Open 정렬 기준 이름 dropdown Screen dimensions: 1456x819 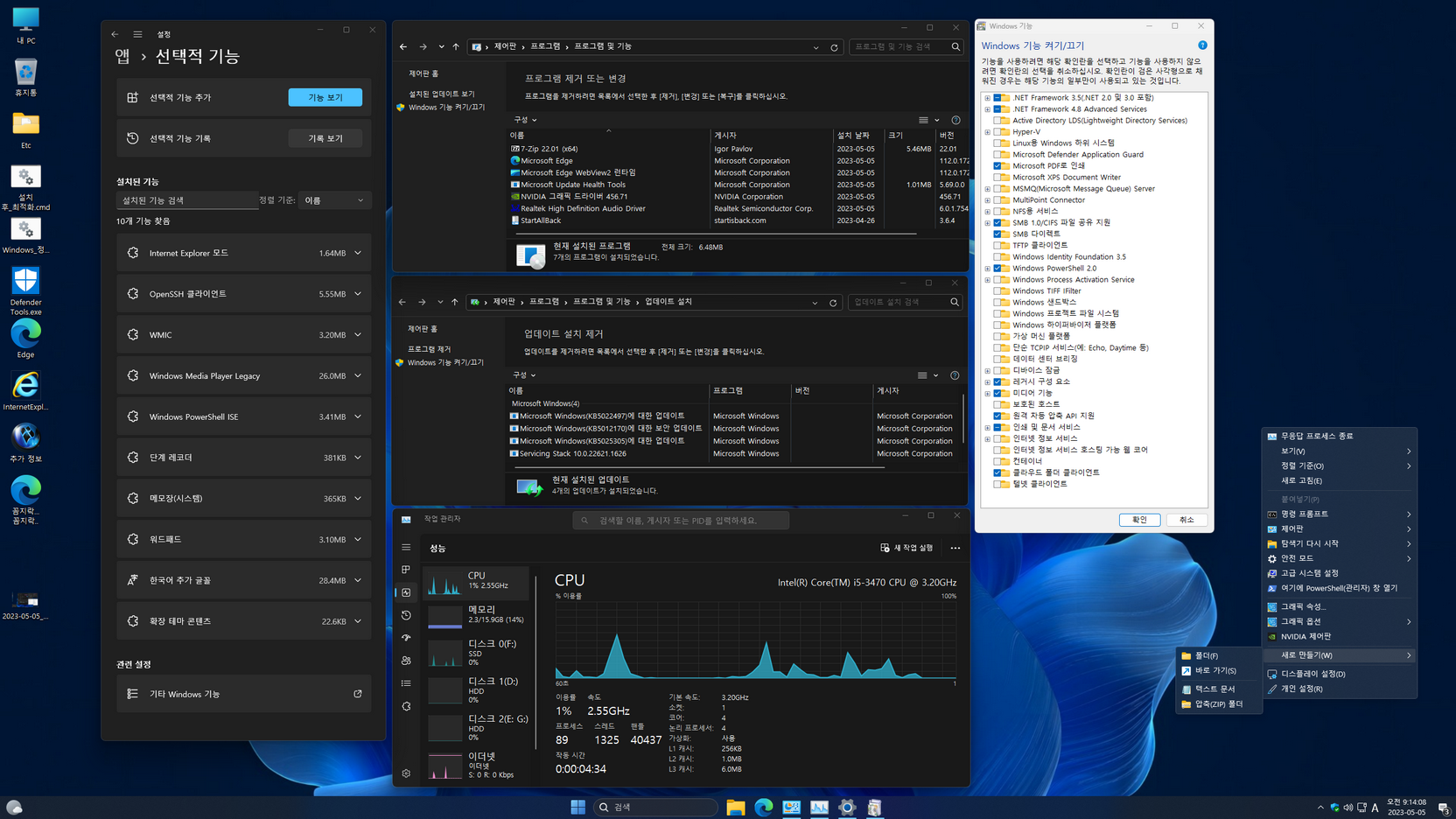(x=334, y=200)
